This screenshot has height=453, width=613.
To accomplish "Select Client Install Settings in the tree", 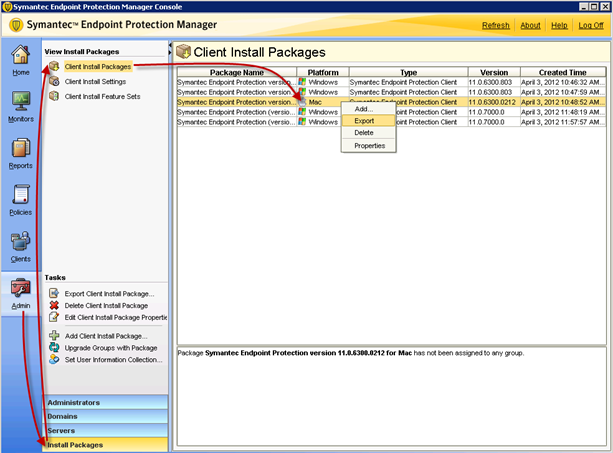I will (95, 81).
